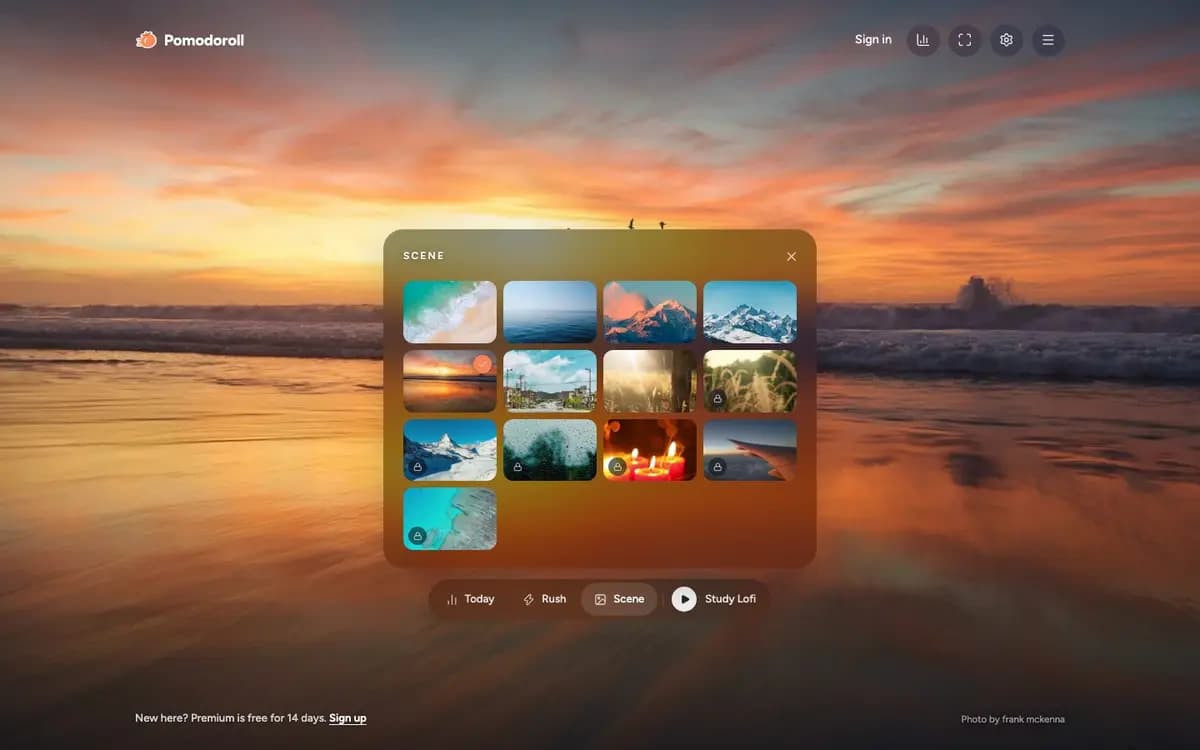The image size is (1200, 750).
Task: Open the hamburger menu icon
Action: 1048,40
